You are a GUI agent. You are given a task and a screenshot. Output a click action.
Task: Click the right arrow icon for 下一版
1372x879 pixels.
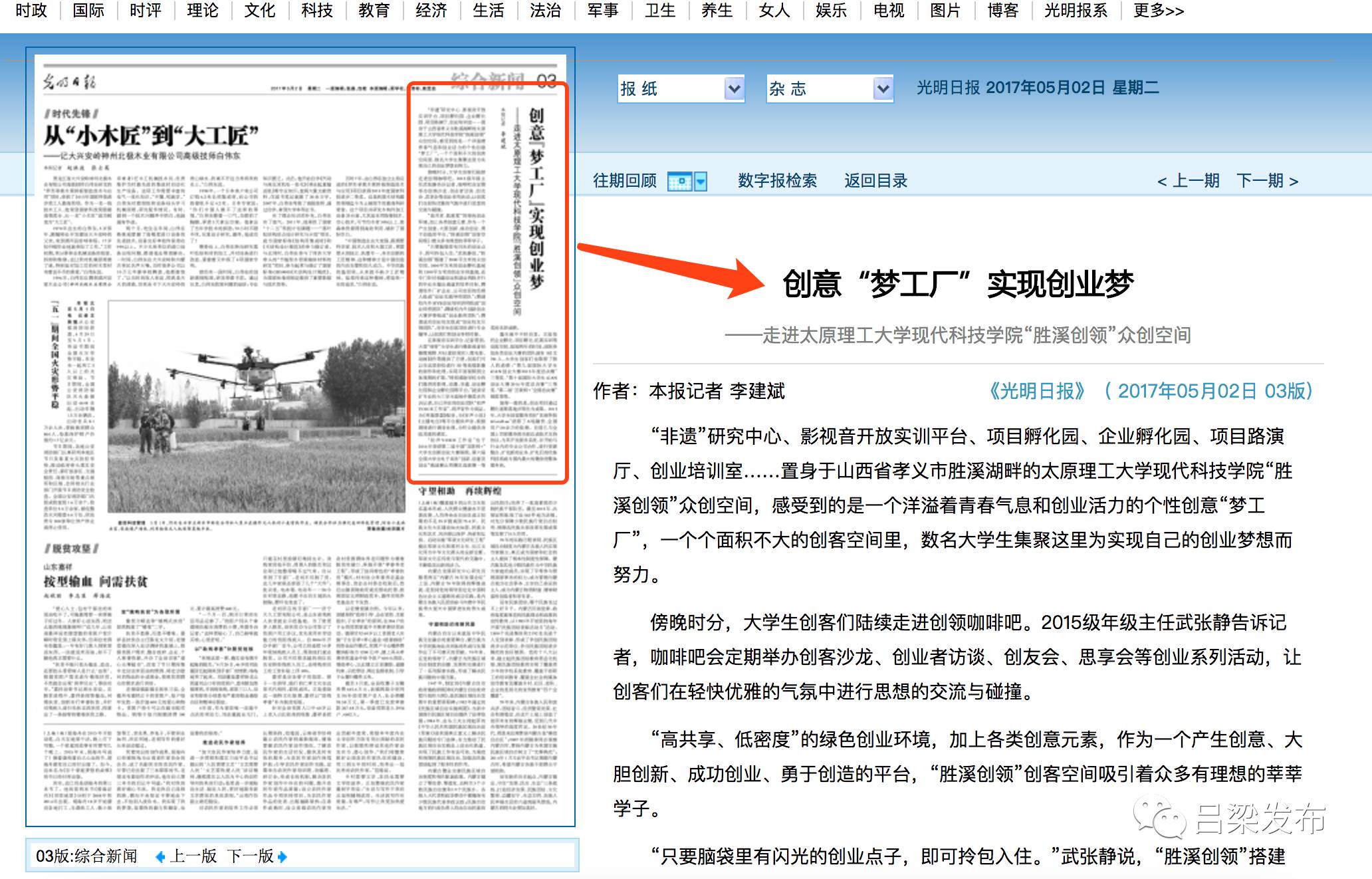point(283,857)
